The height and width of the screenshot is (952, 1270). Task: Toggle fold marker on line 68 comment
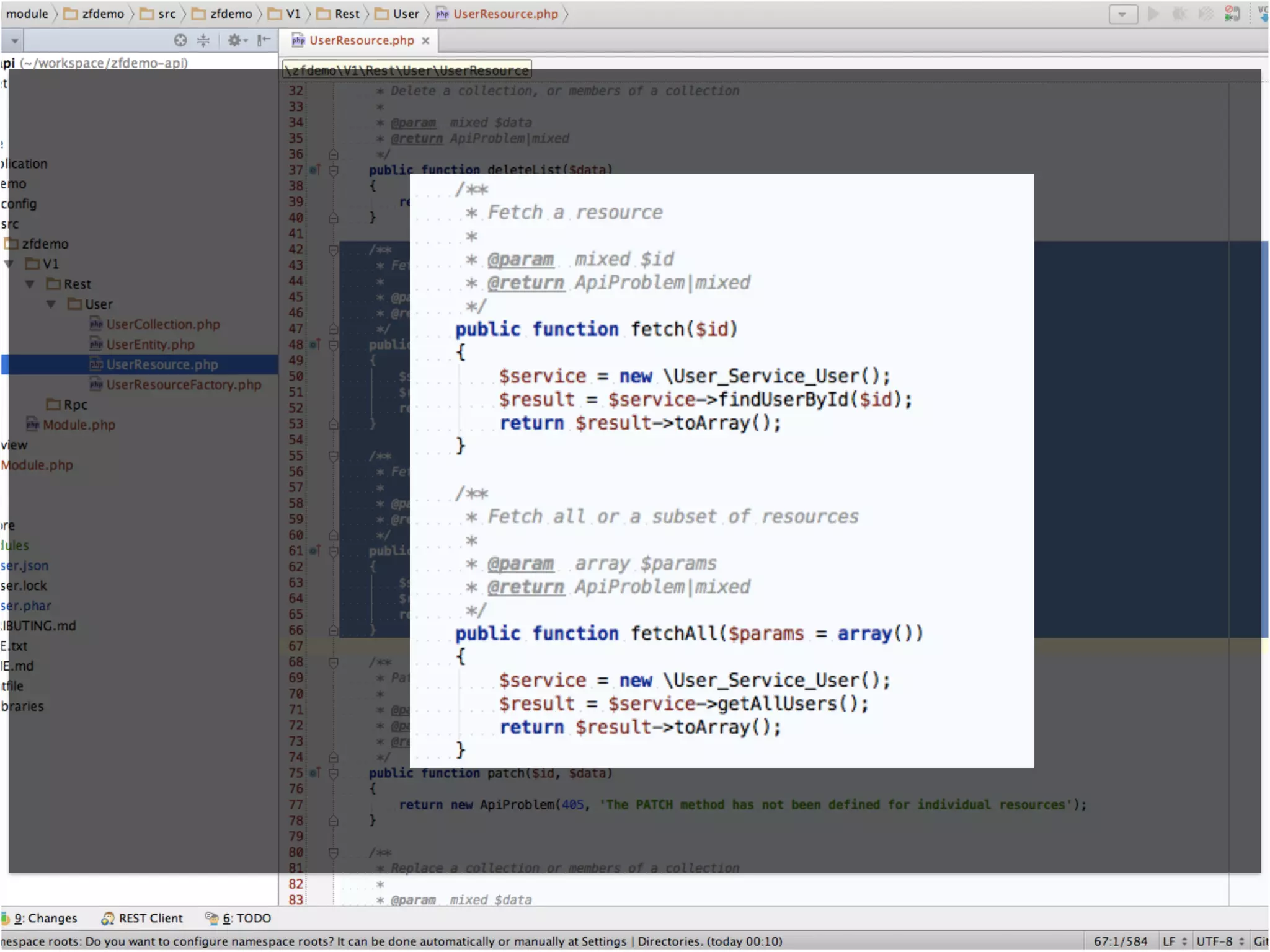click(333, 662)
